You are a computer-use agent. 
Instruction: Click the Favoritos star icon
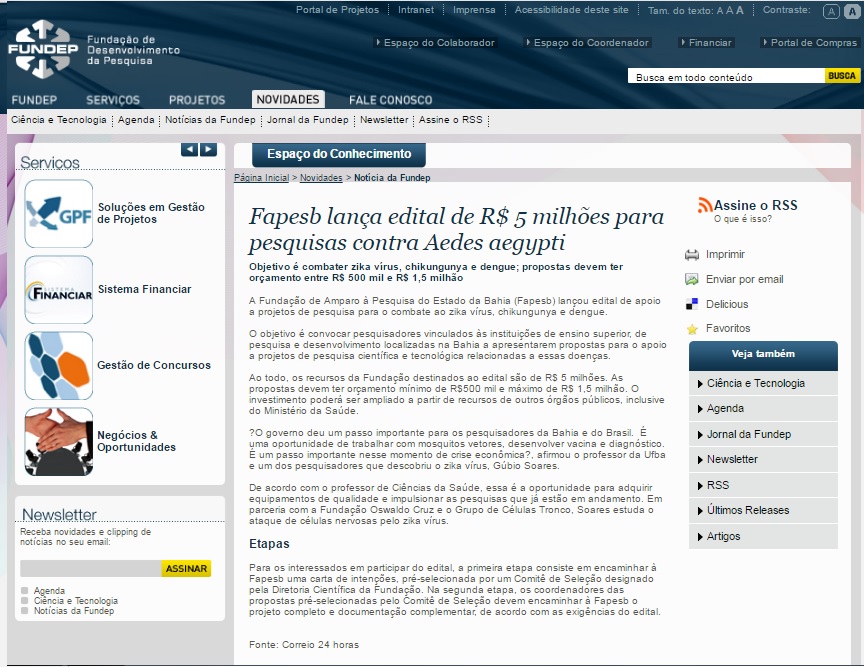pos(691,329)
